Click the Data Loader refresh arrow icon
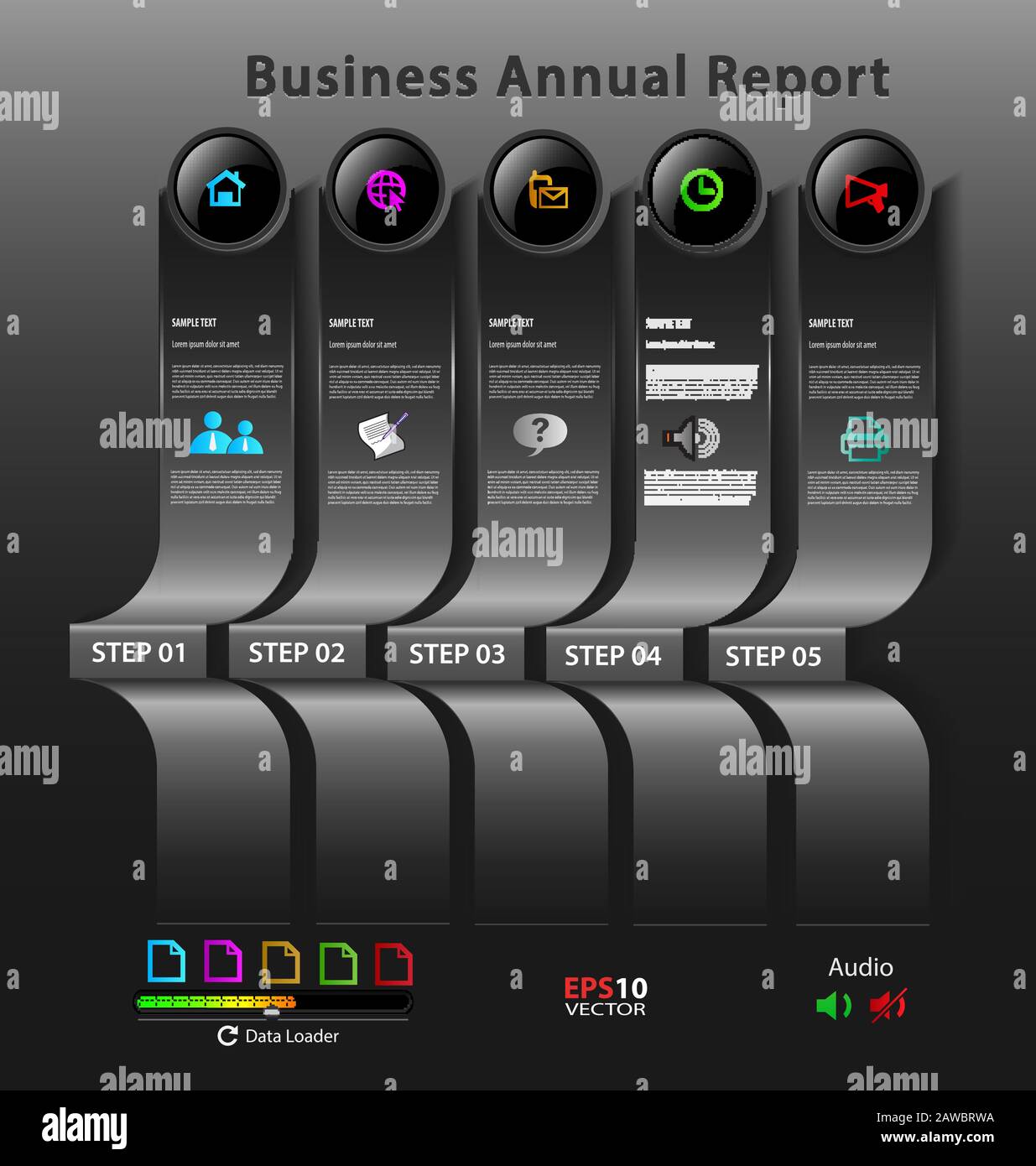This screenshot has height=1166, width=1036. coord(227,1036)
